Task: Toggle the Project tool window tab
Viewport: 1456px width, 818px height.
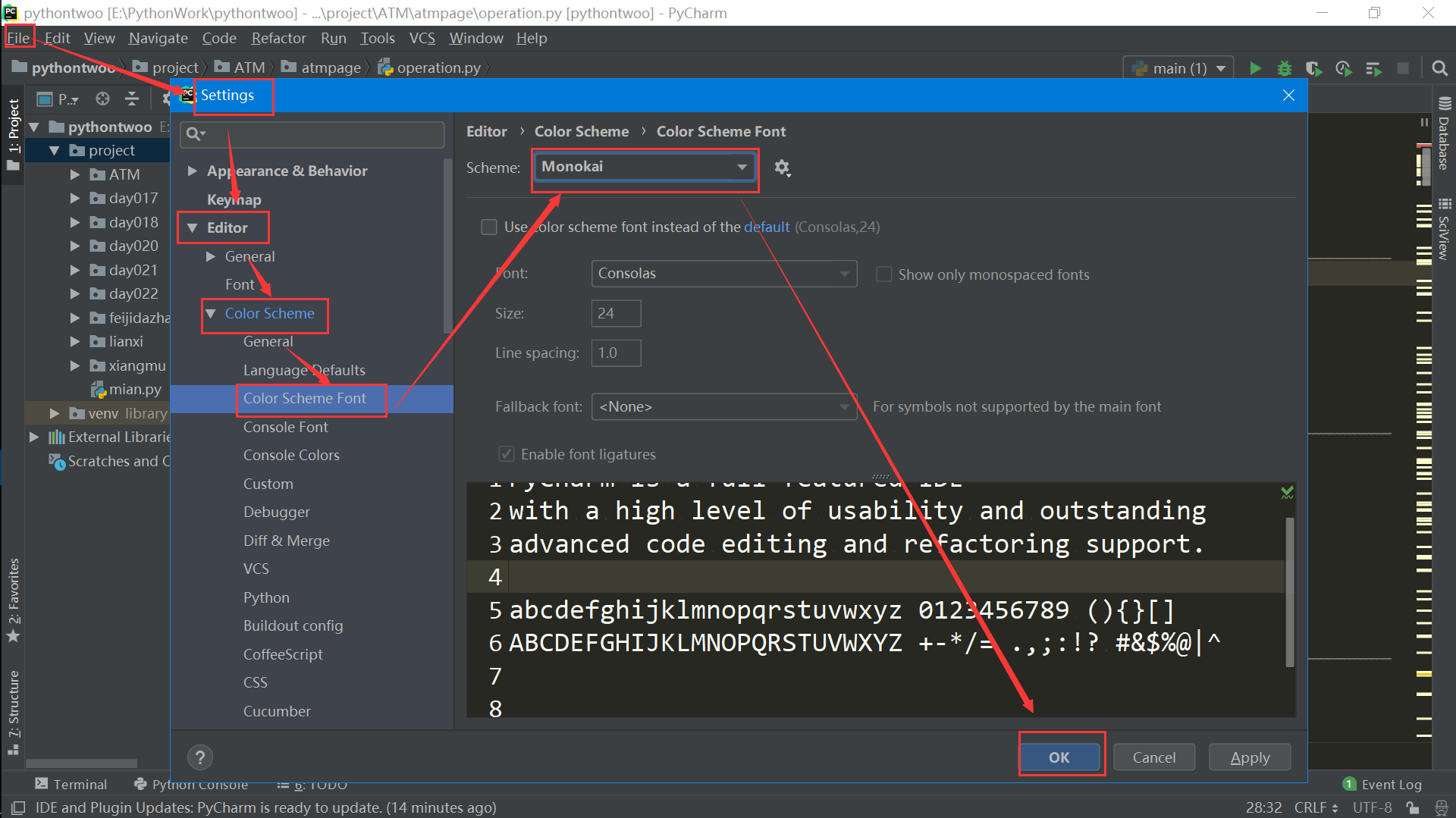Action: click(x=14, y=134)
